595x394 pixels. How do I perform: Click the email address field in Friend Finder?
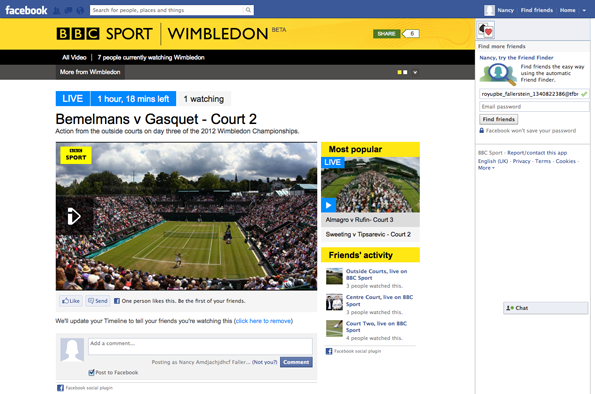coord(534,94)
